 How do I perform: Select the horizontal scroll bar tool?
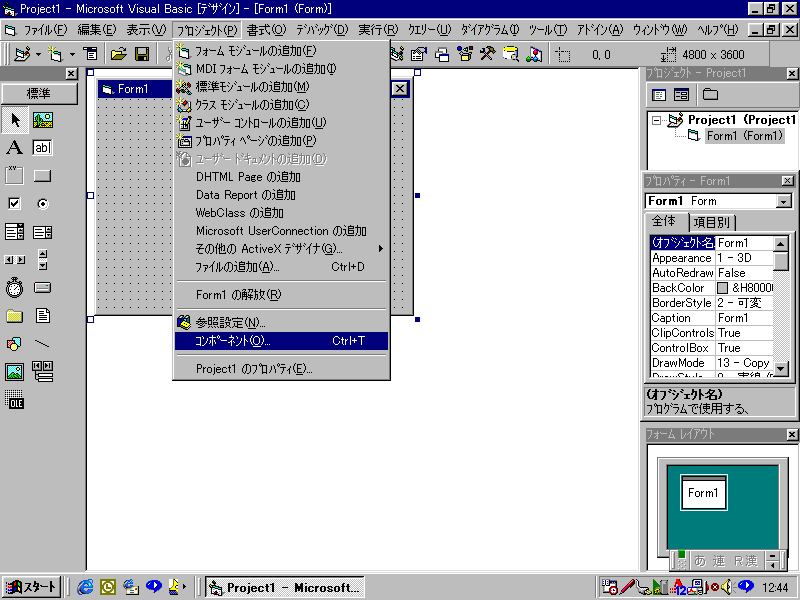point(15,260)
